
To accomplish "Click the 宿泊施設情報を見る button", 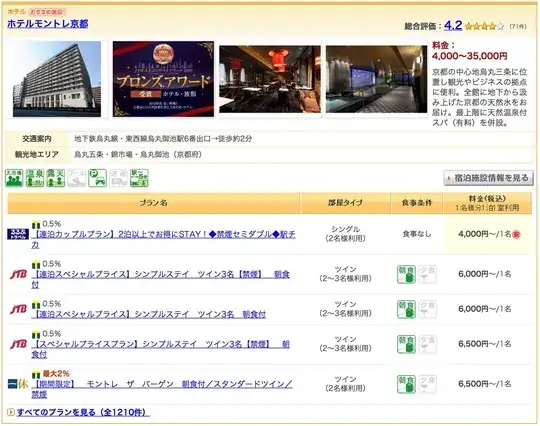I will pos(488,178).
